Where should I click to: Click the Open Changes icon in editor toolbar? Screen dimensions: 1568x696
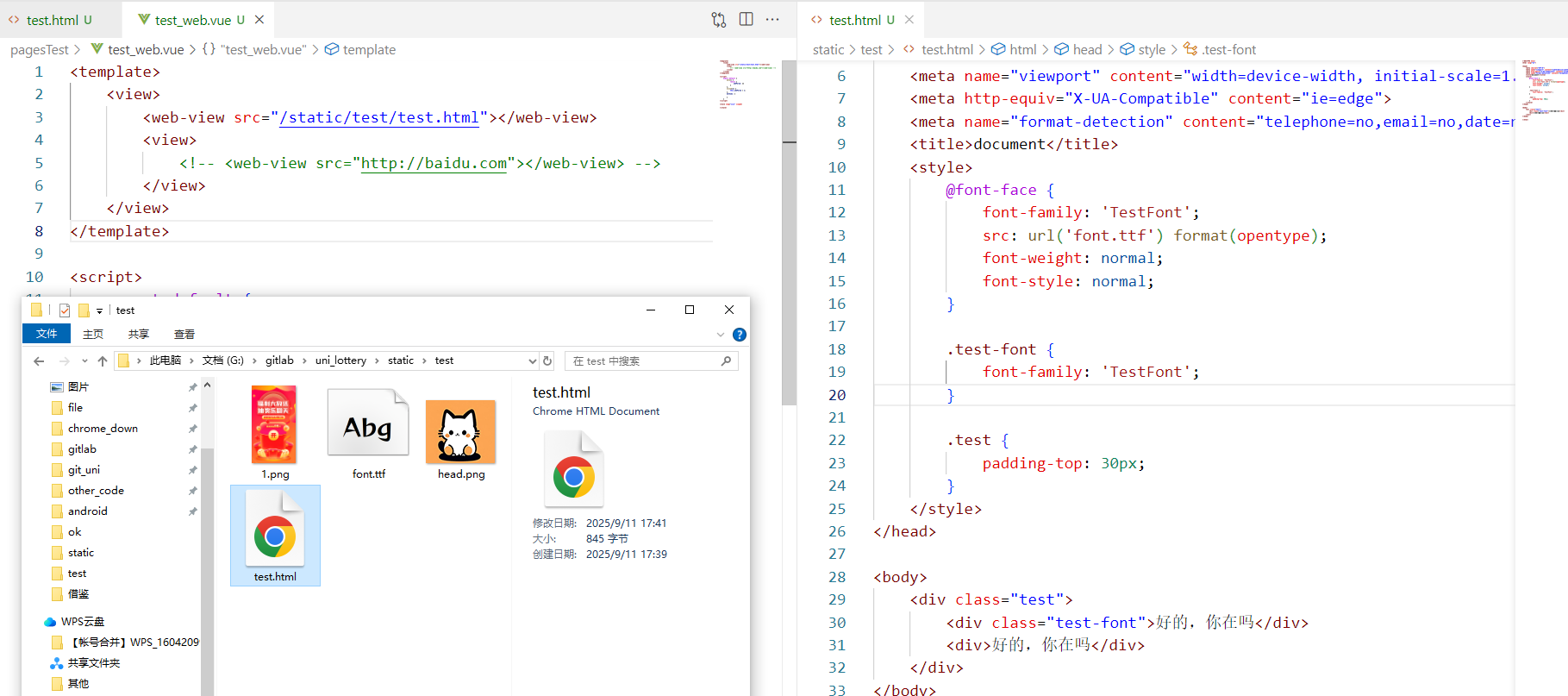tap(718, 20)
